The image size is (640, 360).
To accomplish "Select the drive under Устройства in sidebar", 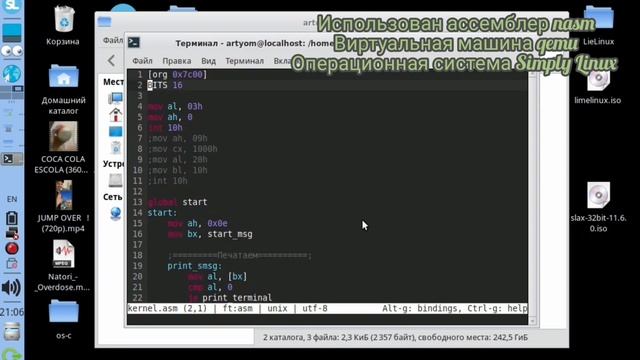I will click(x=116, y=180).
